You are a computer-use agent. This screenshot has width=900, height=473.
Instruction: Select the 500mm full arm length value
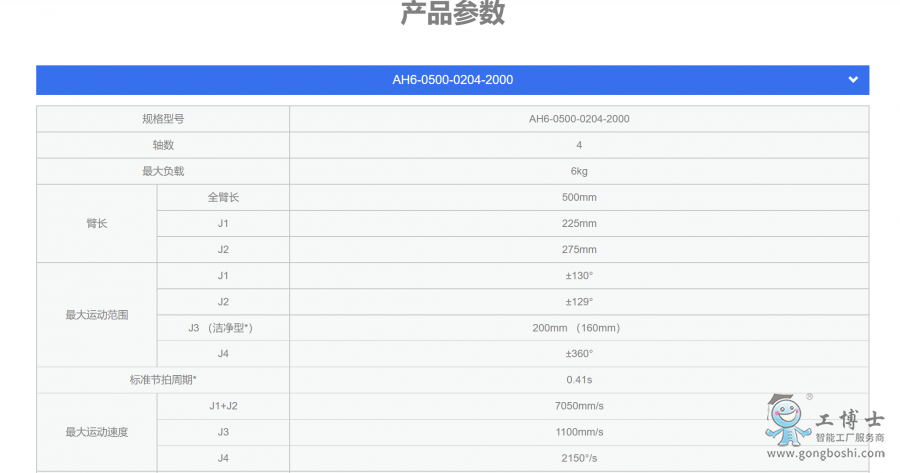(x=579, y=197)
